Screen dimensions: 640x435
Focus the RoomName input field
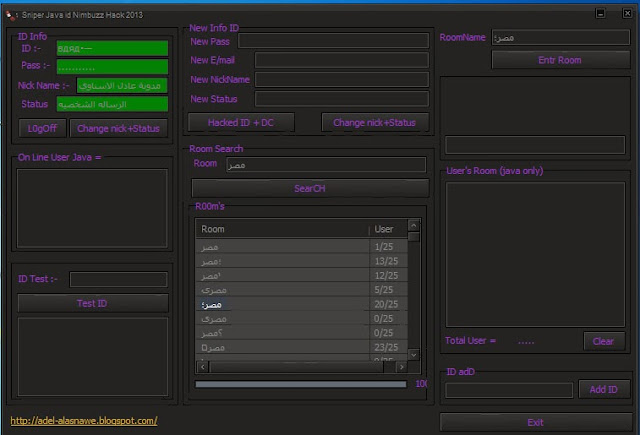[561, 38]
